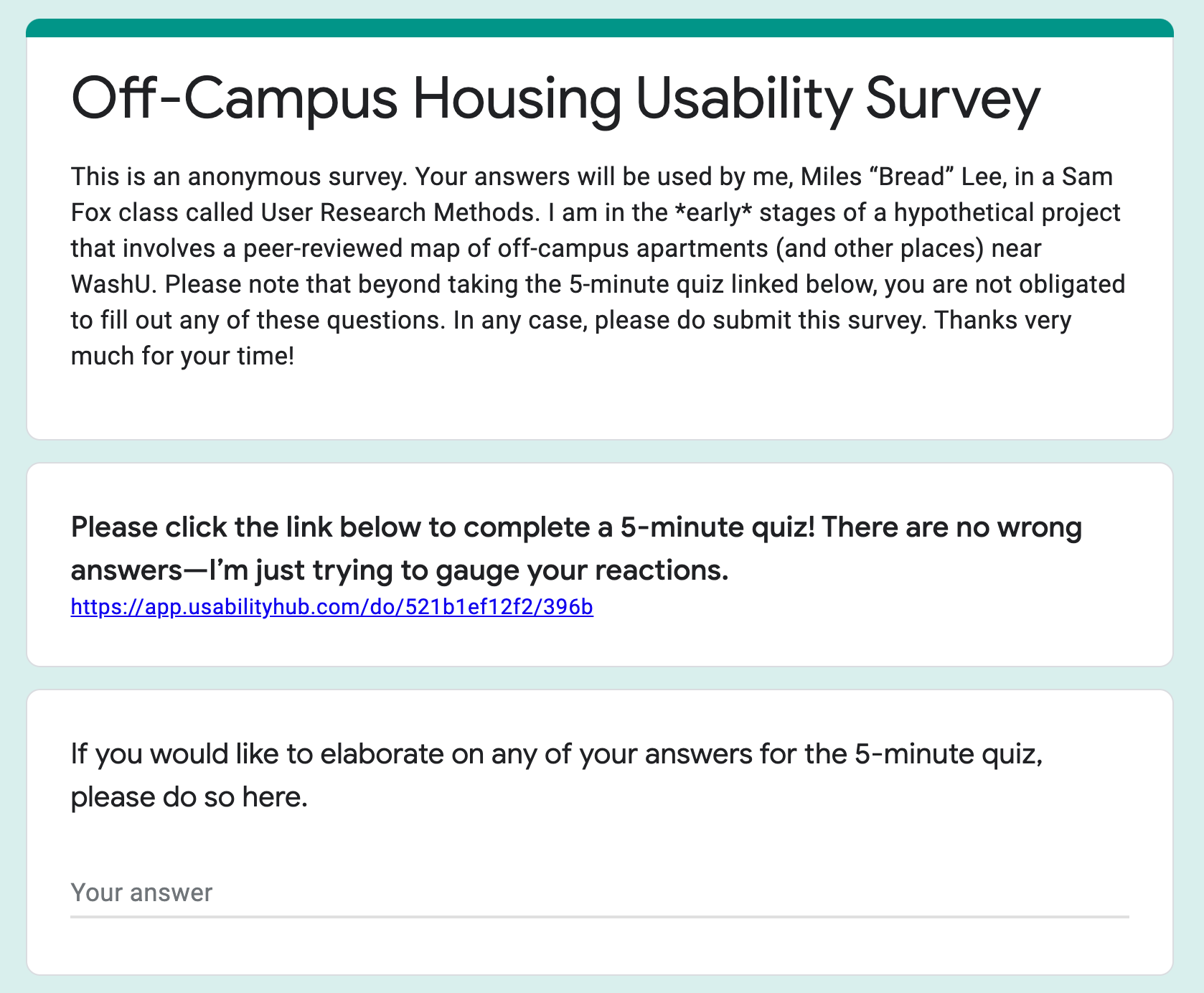Click "There are no wrong" in bold heading
This screenshot has width=1204, height=993.
click(x=951, y=527)
